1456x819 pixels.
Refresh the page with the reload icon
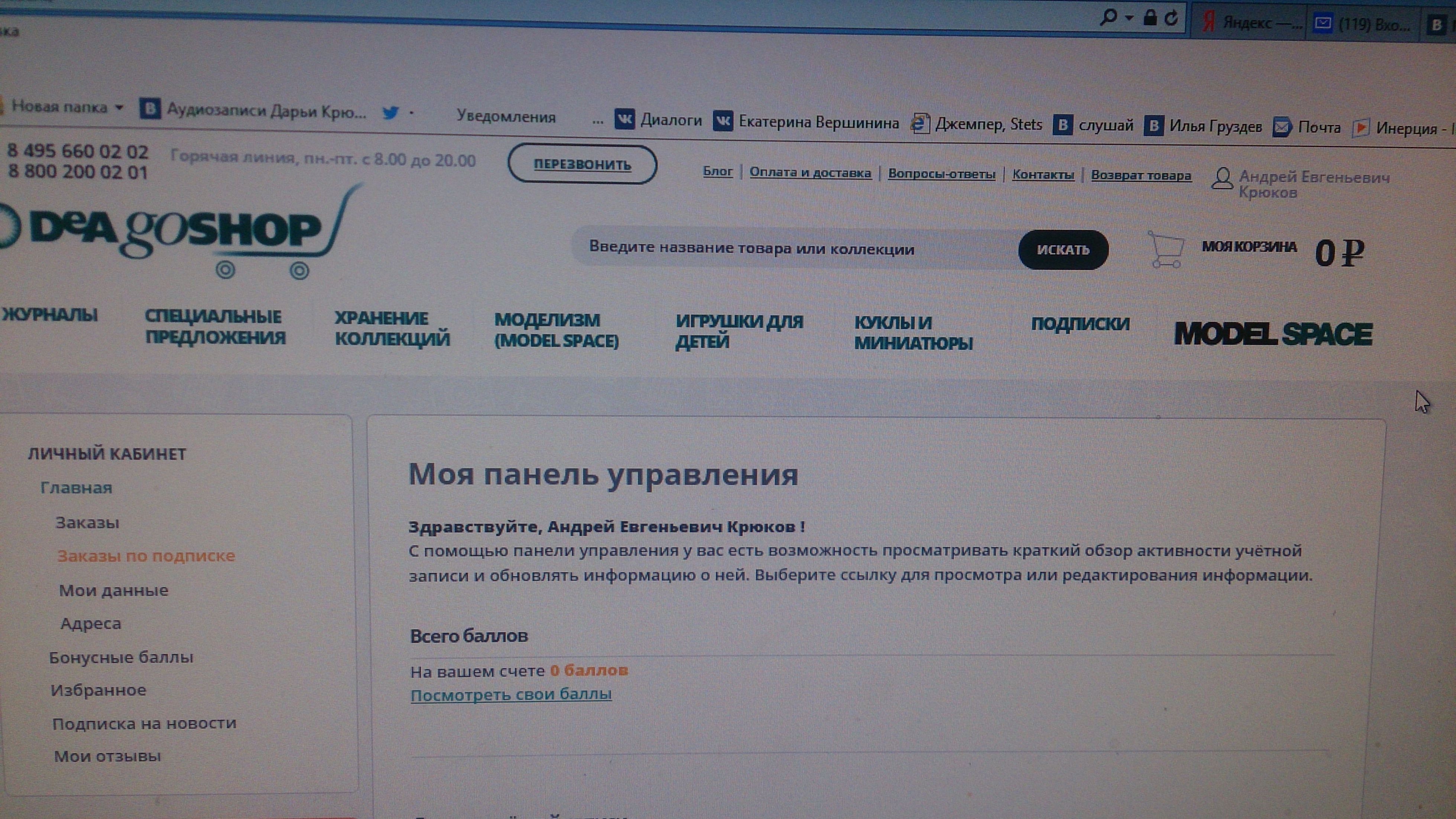pos(1172,18)
